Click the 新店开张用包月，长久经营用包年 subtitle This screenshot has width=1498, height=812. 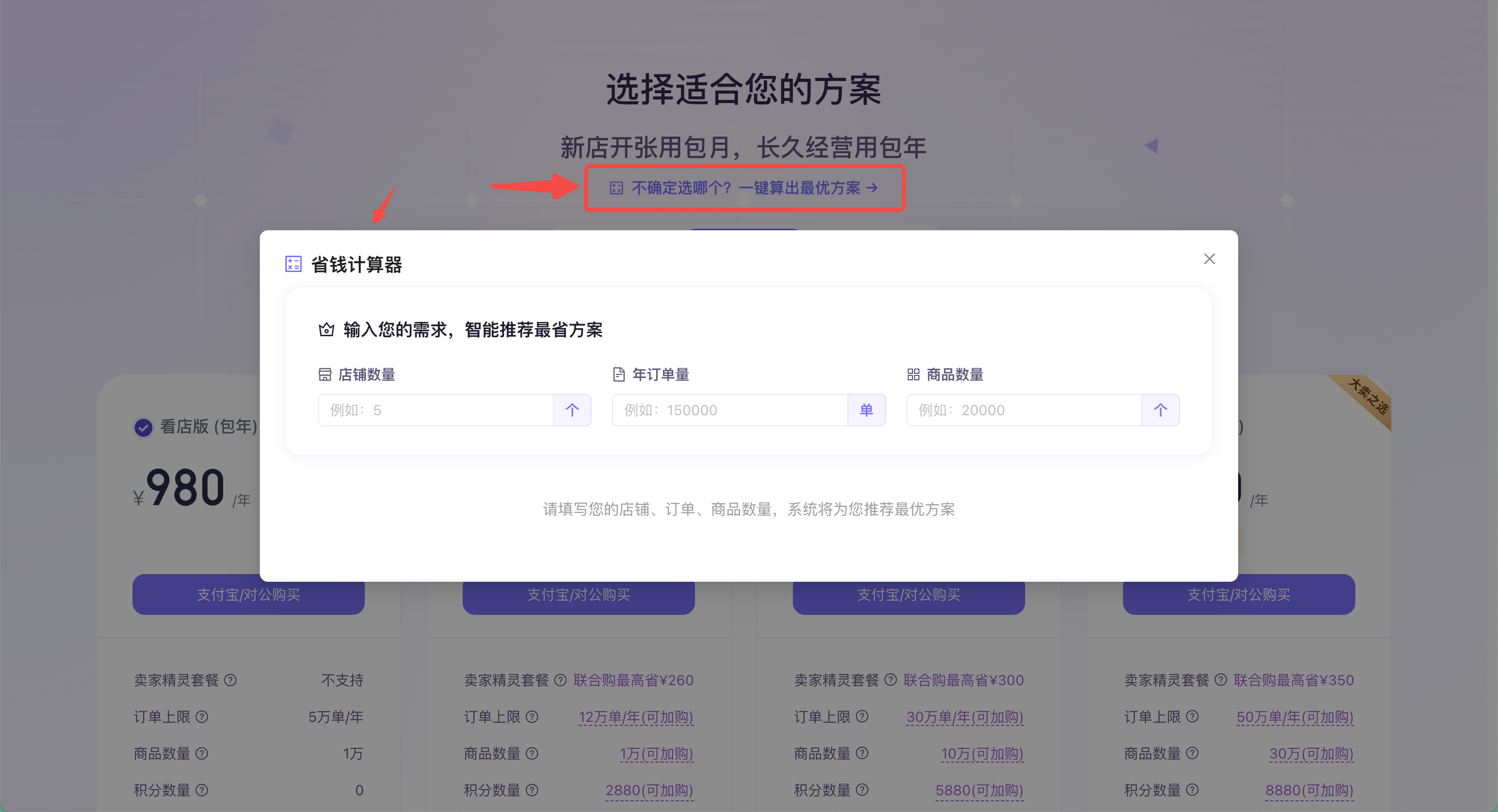[x=744, y=148]
